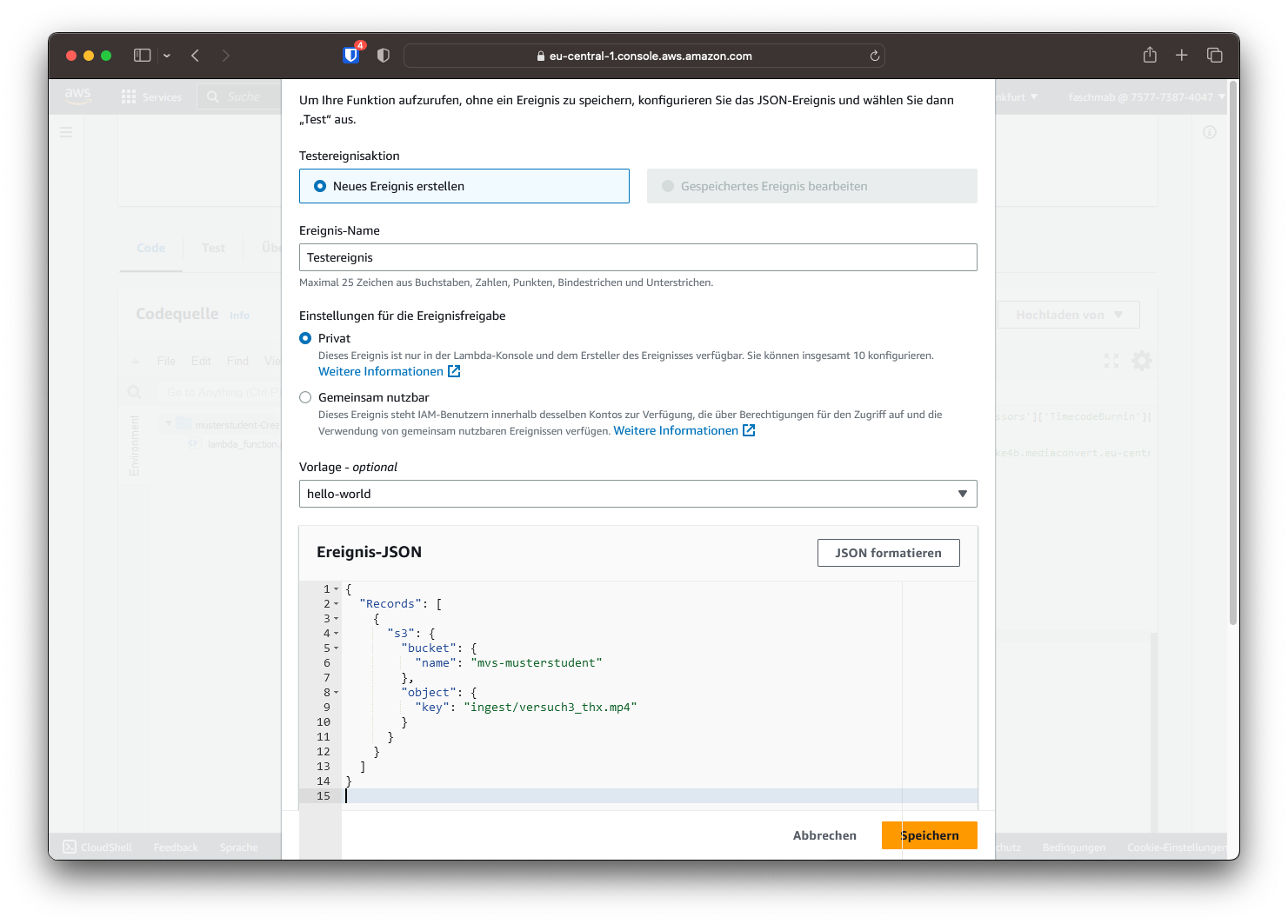
Task: Click the "ingest/versuch3_thx.mp4" key value
Action: pos(551,708)
